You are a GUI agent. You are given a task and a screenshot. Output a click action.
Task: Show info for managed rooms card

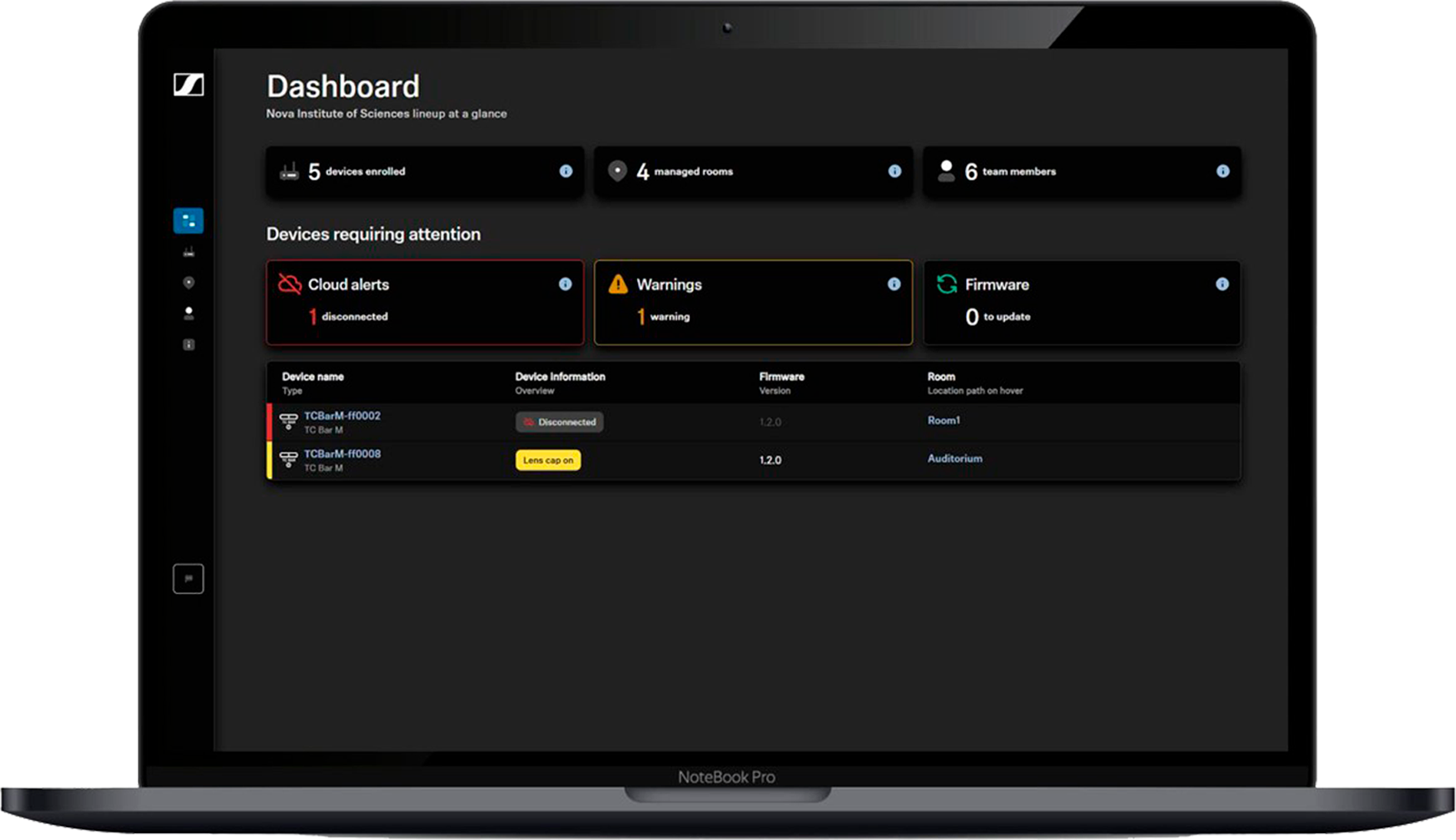coord(894,171)
